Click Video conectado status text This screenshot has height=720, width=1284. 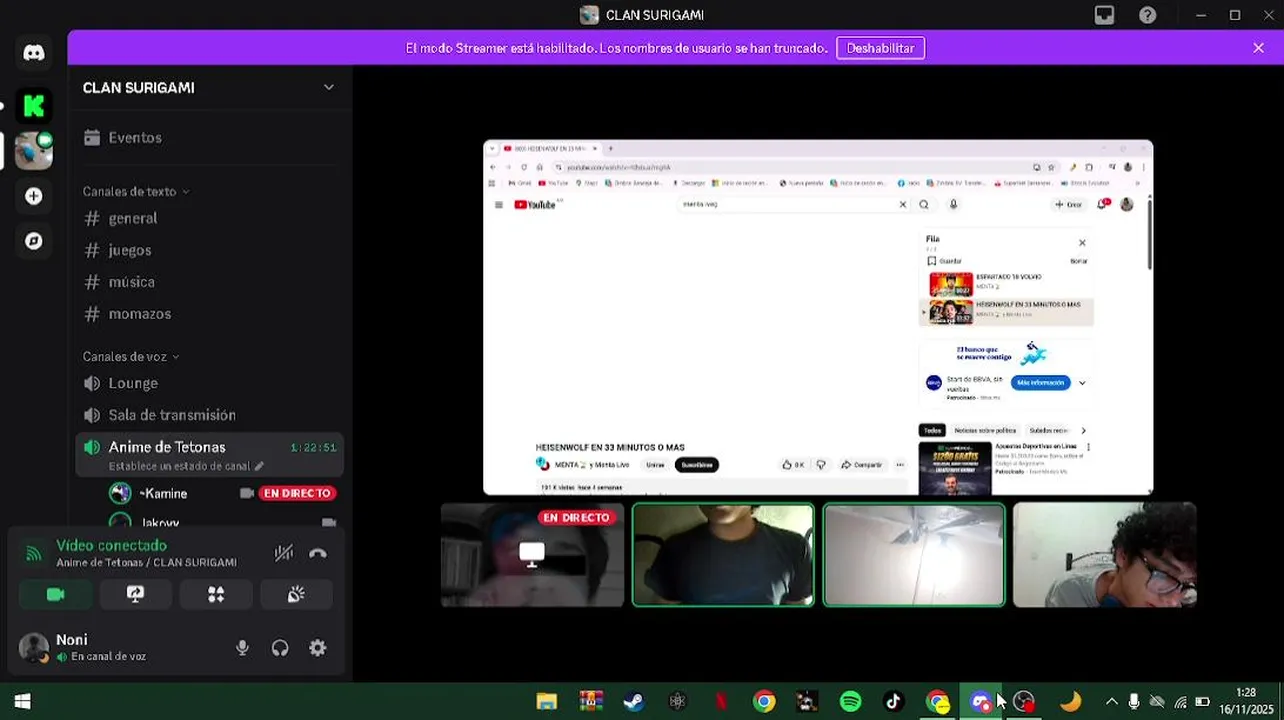click(x=111, y=545)
